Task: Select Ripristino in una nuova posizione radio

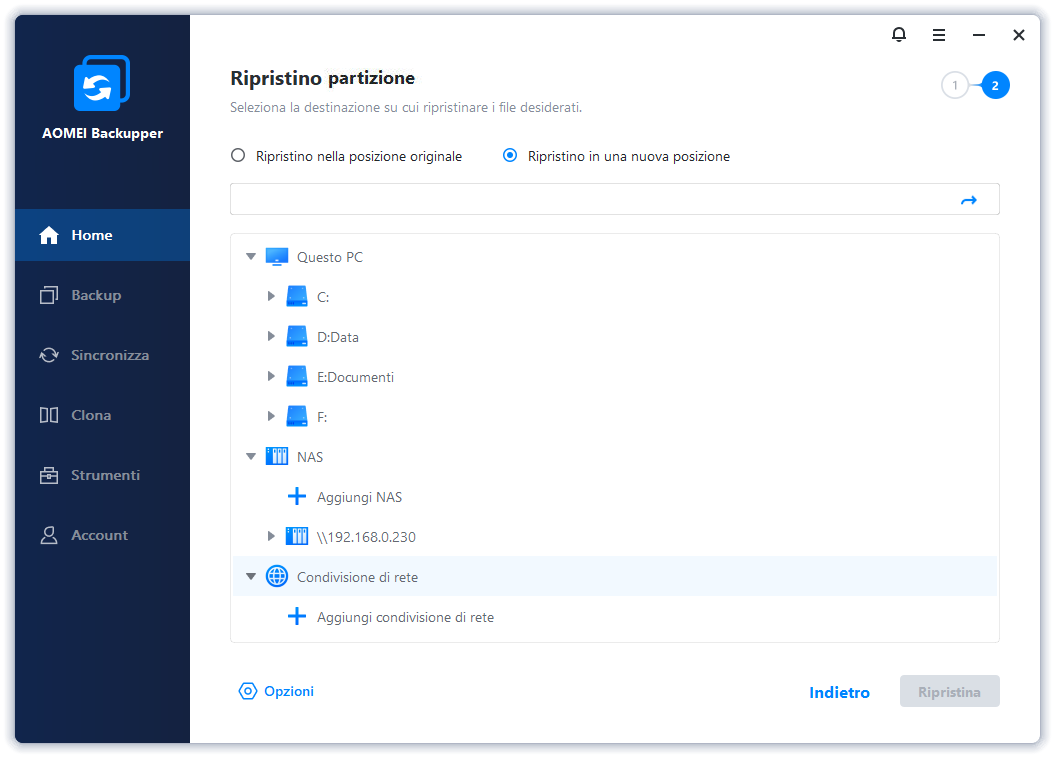Action: click(510, 156)
